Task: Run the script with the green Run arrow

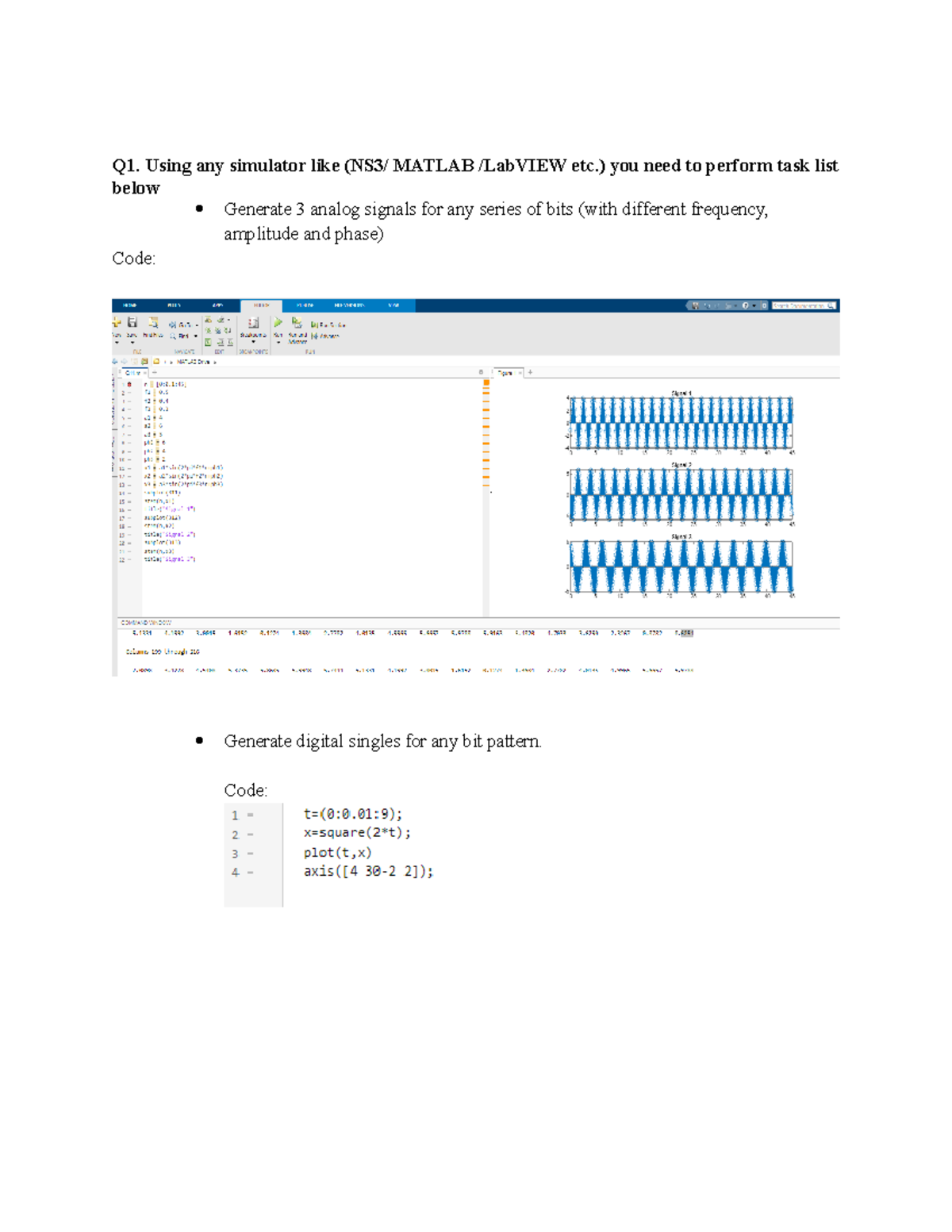Action: [278, 320]
